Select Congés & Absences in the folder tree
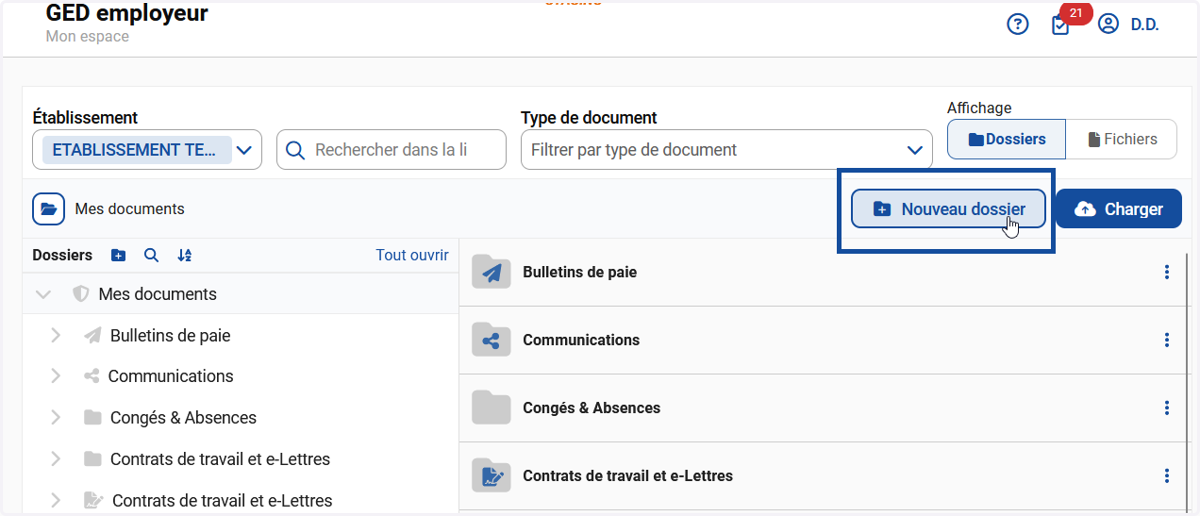This screenshot has height=516, width=1200. (x=183, y=417)
